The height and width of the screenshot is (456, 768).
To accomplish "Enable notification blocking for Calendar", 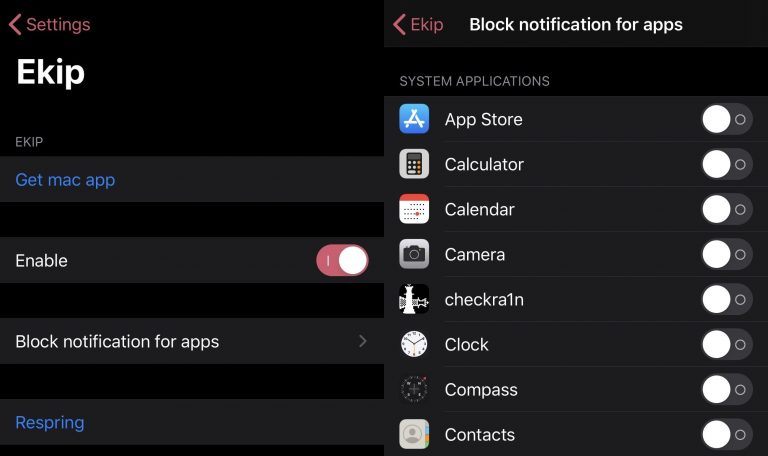I will (x=727, y=209).
